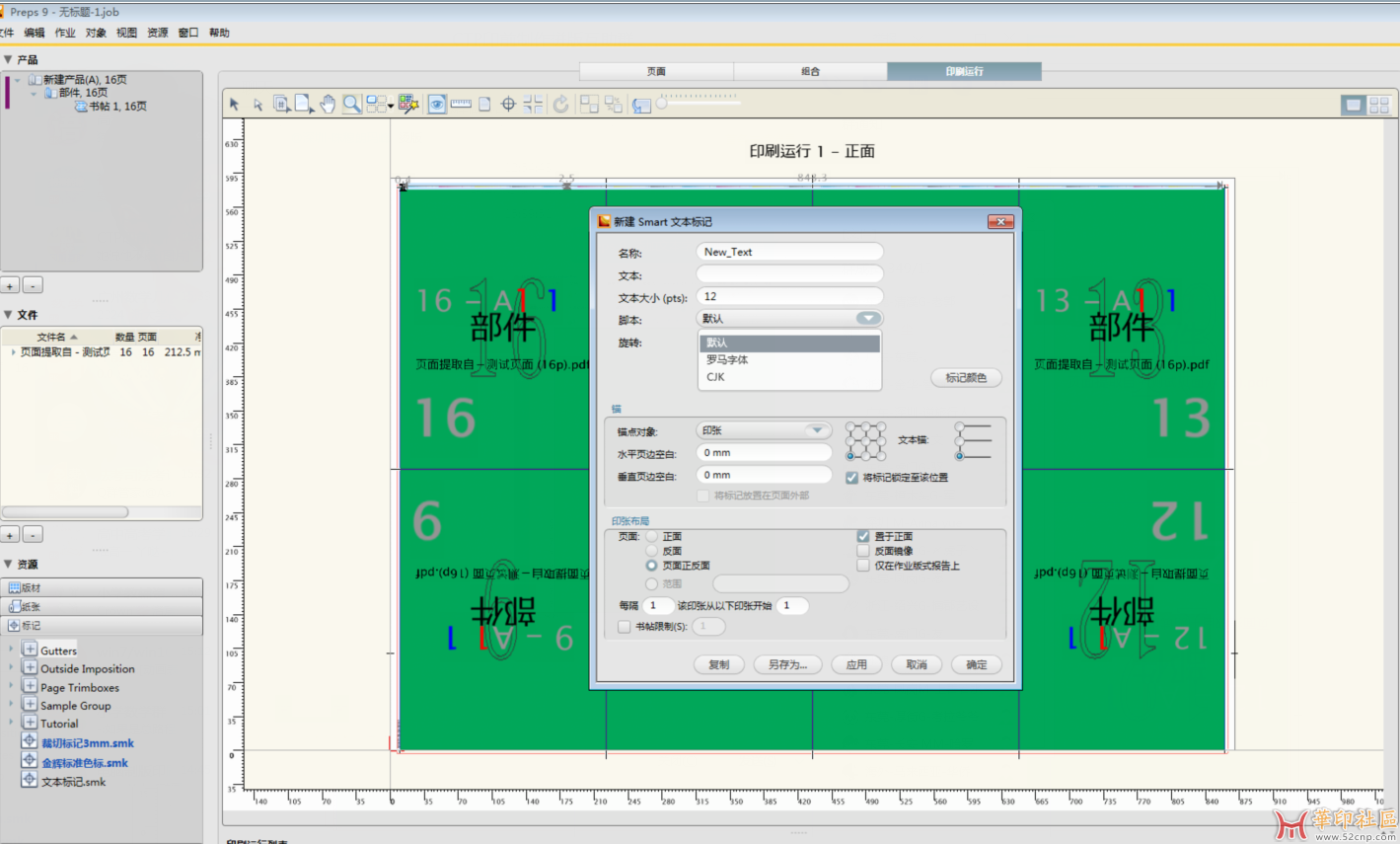The width and height of the screenshot is (1400, 844).
Task: Click plus button under 产品 panel
Action: pyautogui.click(x=10, y=285)
